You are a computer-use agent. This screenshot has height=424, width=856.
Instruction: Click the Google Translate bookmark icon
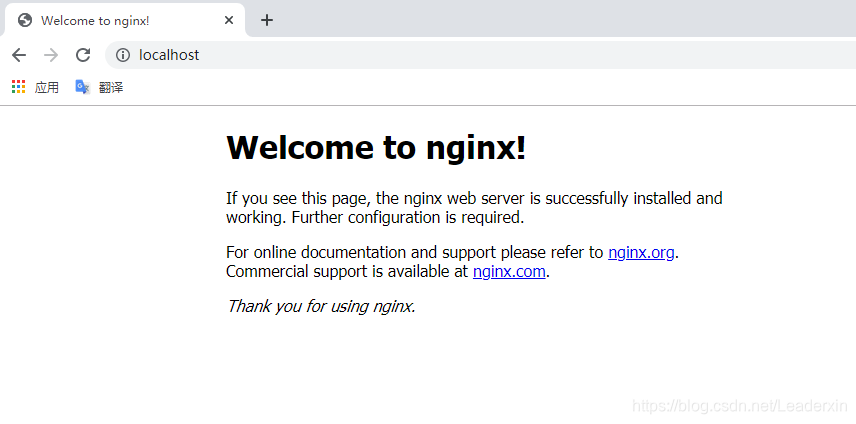coord(82,86)
